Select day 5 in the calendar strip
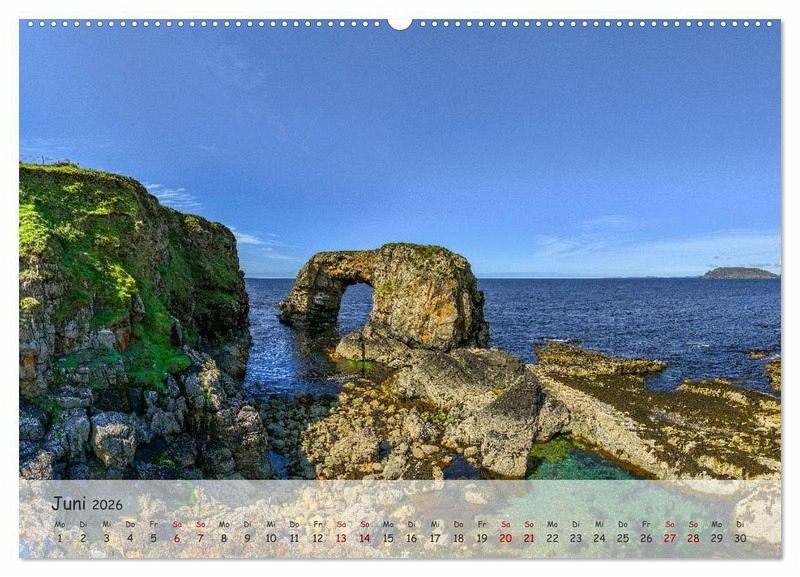This screenshot has width=800, height=577. (154, 538)
